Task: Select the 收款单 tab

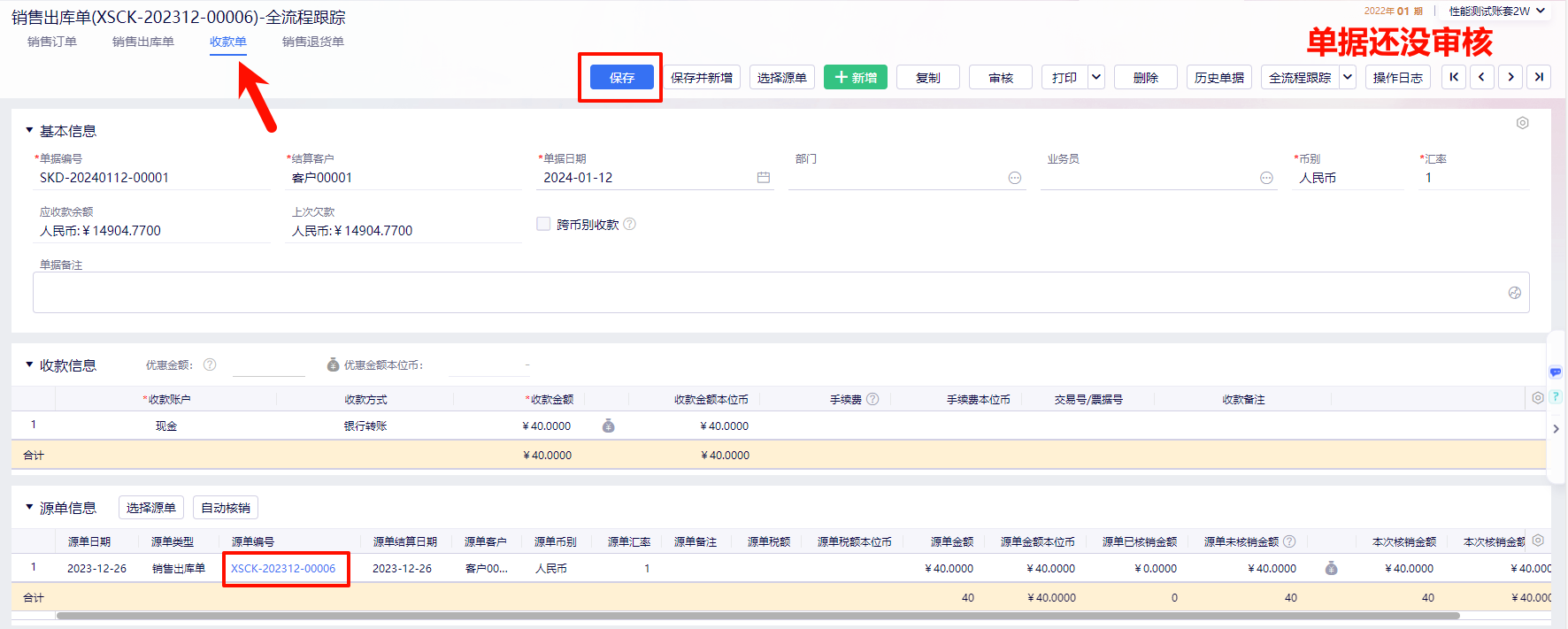Action: pyautogui.click(x=228, y=42)
